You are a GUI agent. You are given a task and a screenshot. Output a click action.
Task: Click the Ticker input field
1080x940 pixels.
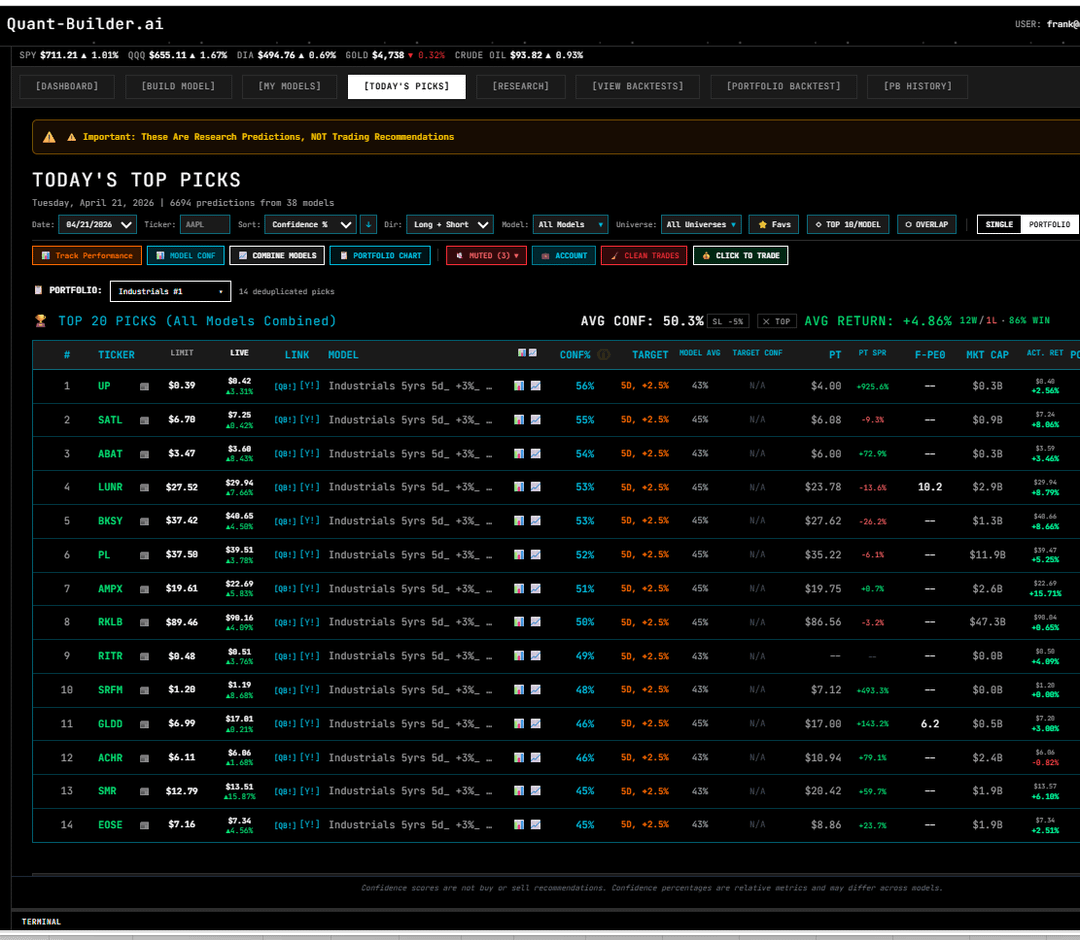click(x=205, y=224)
